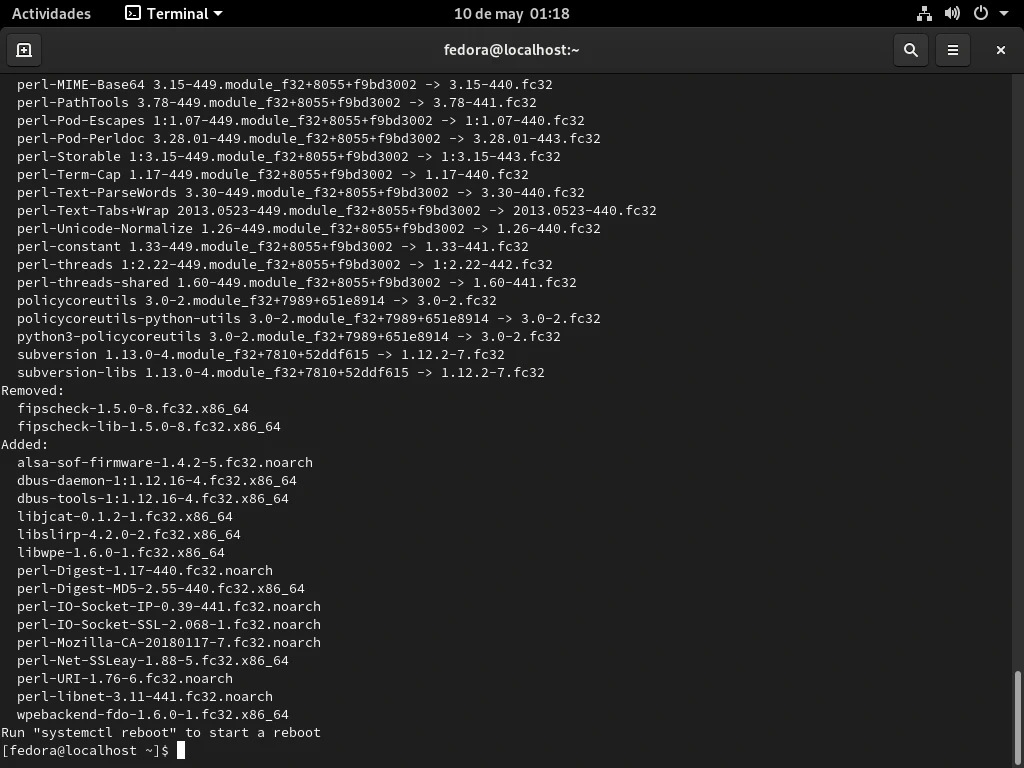Click the fedora@localhost:~ window title
The height and width of the screenshot is (768, 1024).
click(511, 50)
